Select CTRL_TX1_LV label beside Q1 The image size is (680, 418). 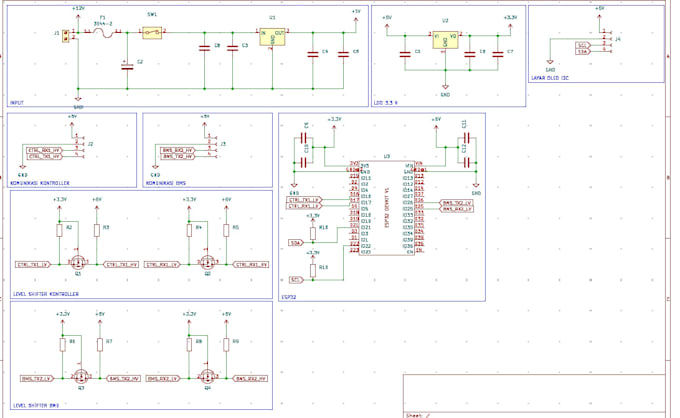pos(33,264)
